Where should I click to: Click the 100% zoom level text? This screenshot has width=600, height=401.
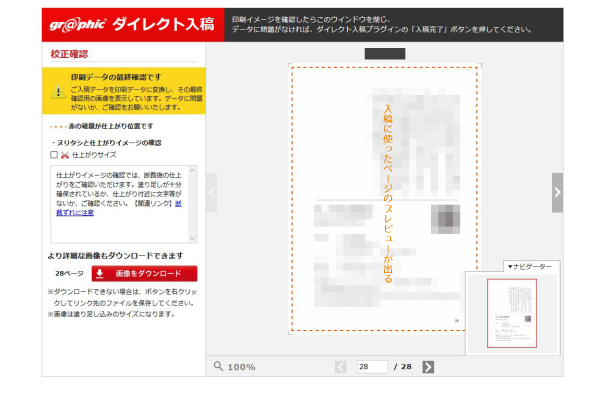pyautogui.click(x=242, y=367)
